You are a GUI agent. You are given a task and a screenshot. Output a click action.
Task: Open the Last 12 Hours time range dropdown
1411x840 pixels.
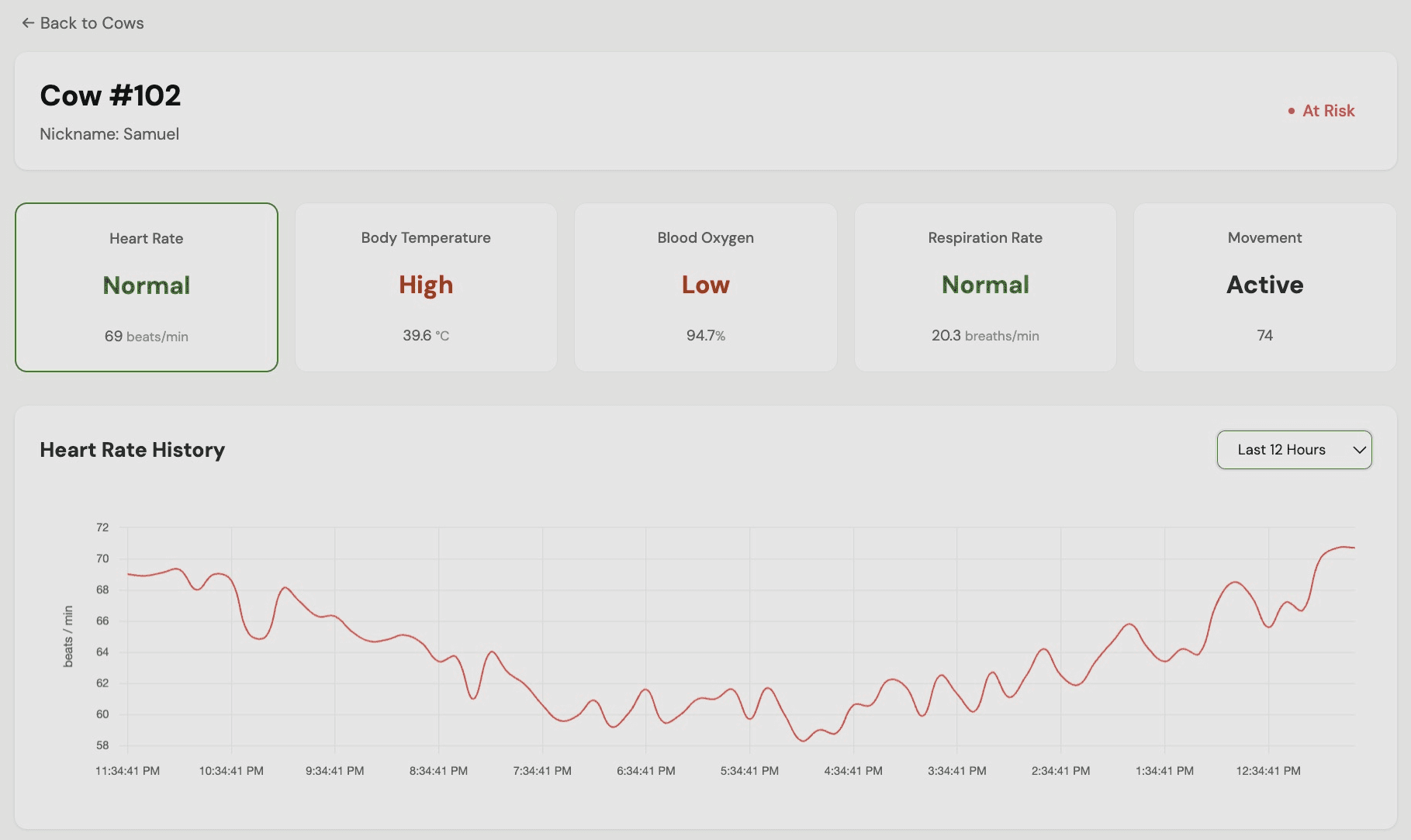tap(1295, 450)
